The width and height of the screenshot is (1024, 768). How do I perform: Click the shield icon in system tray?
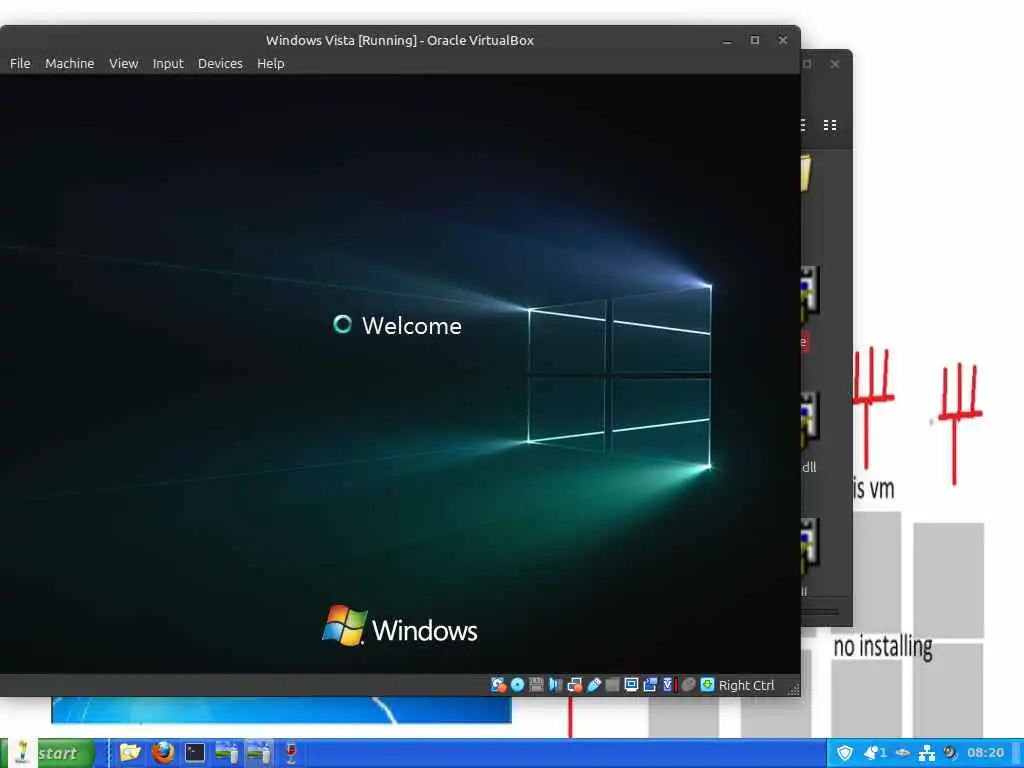click(845, 753)
